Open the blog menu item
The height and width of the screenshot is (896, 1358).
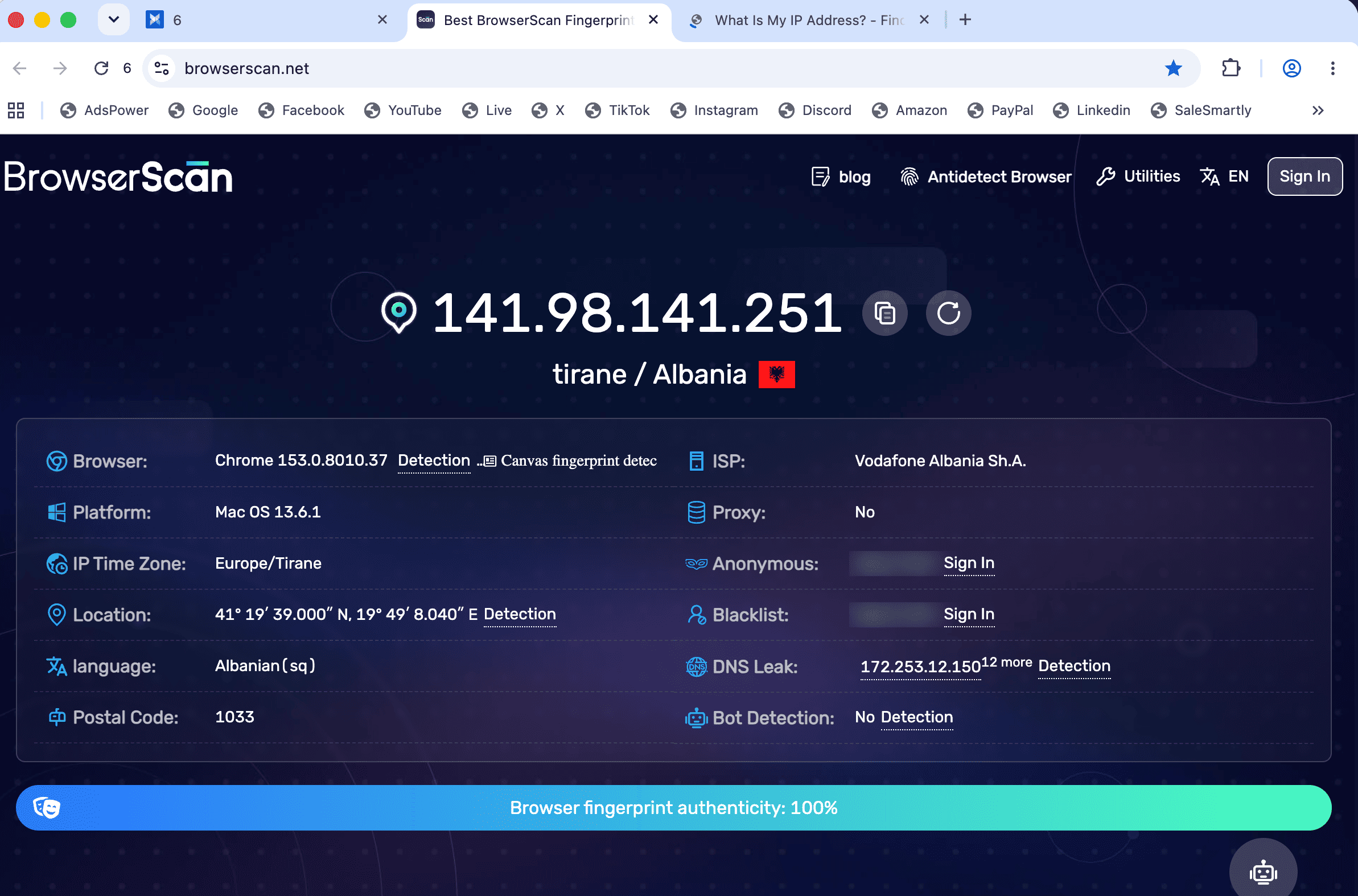coord(841,177)
